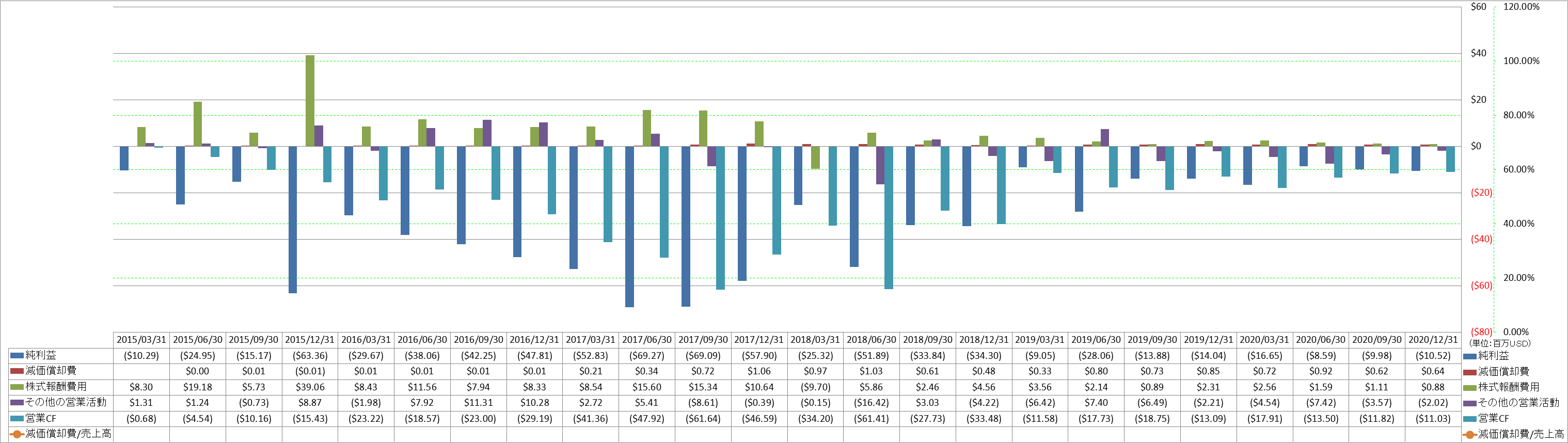Screen dimensions: 1568x443
Task: Click the 純利益 cell showing ($69.27)
Action: point(646,355)
